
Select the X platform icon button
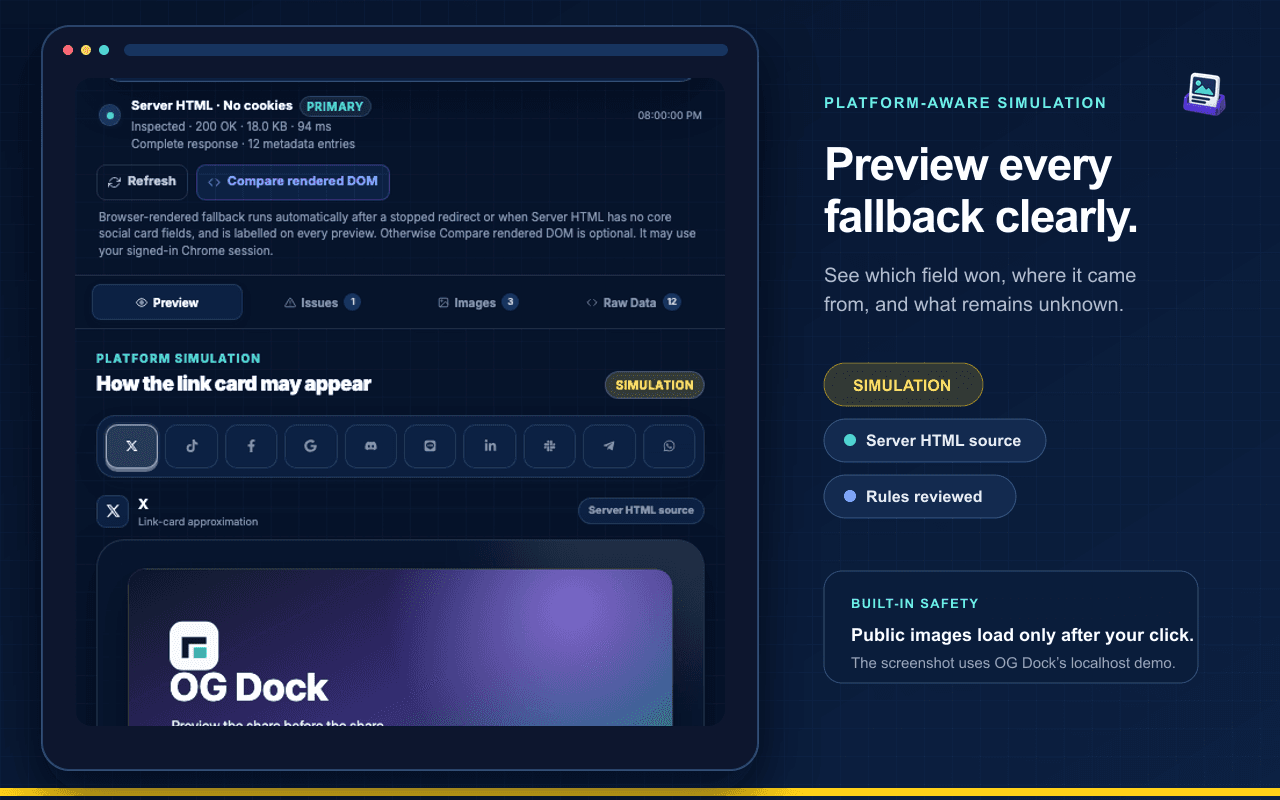(x=132, y=446)
